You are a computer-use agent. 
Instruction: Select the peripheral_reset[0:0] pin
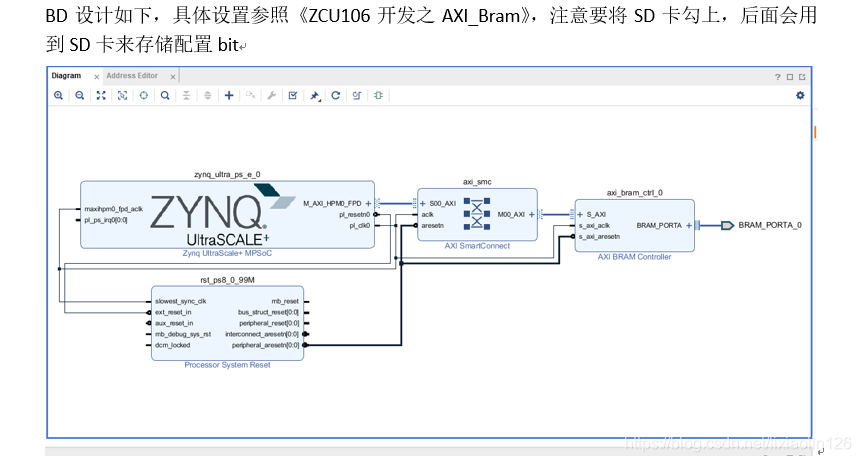[x=269, y=323]
